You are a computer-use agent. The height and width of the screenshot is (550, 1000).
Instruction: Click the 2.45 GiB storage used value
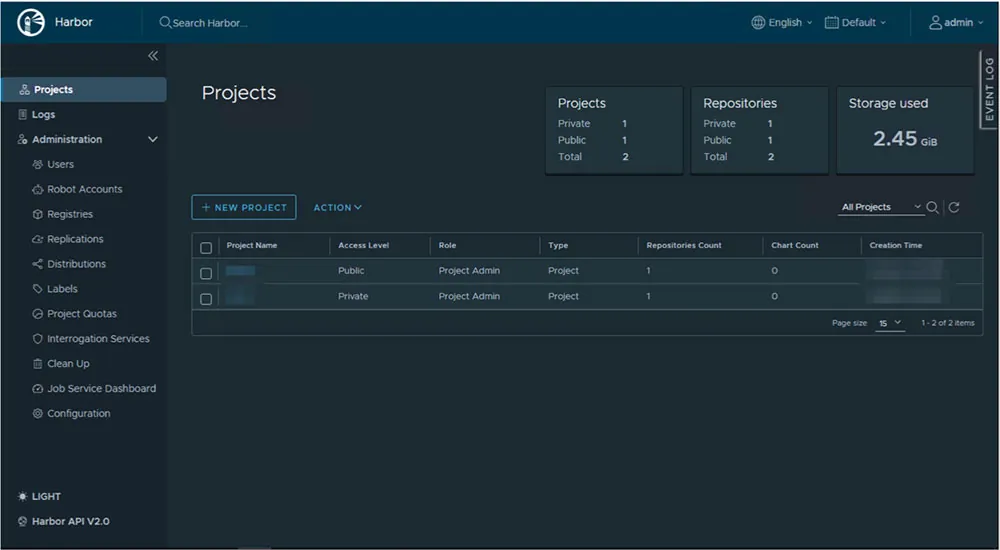pyautogui.click(x=905, y=138)
